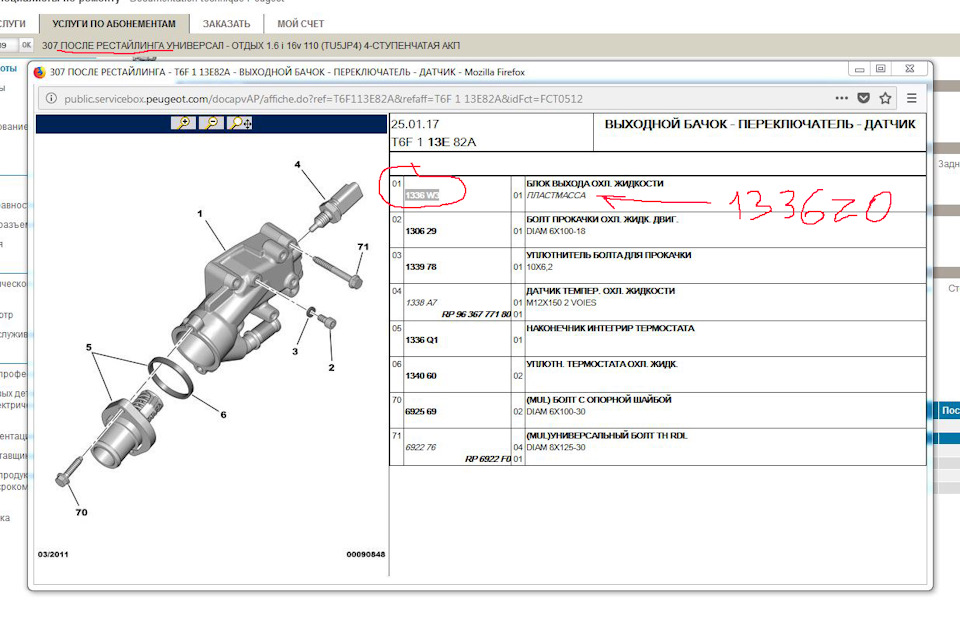
Task: Click the Firefox logo in the title bar
Action: click(40, 72)
